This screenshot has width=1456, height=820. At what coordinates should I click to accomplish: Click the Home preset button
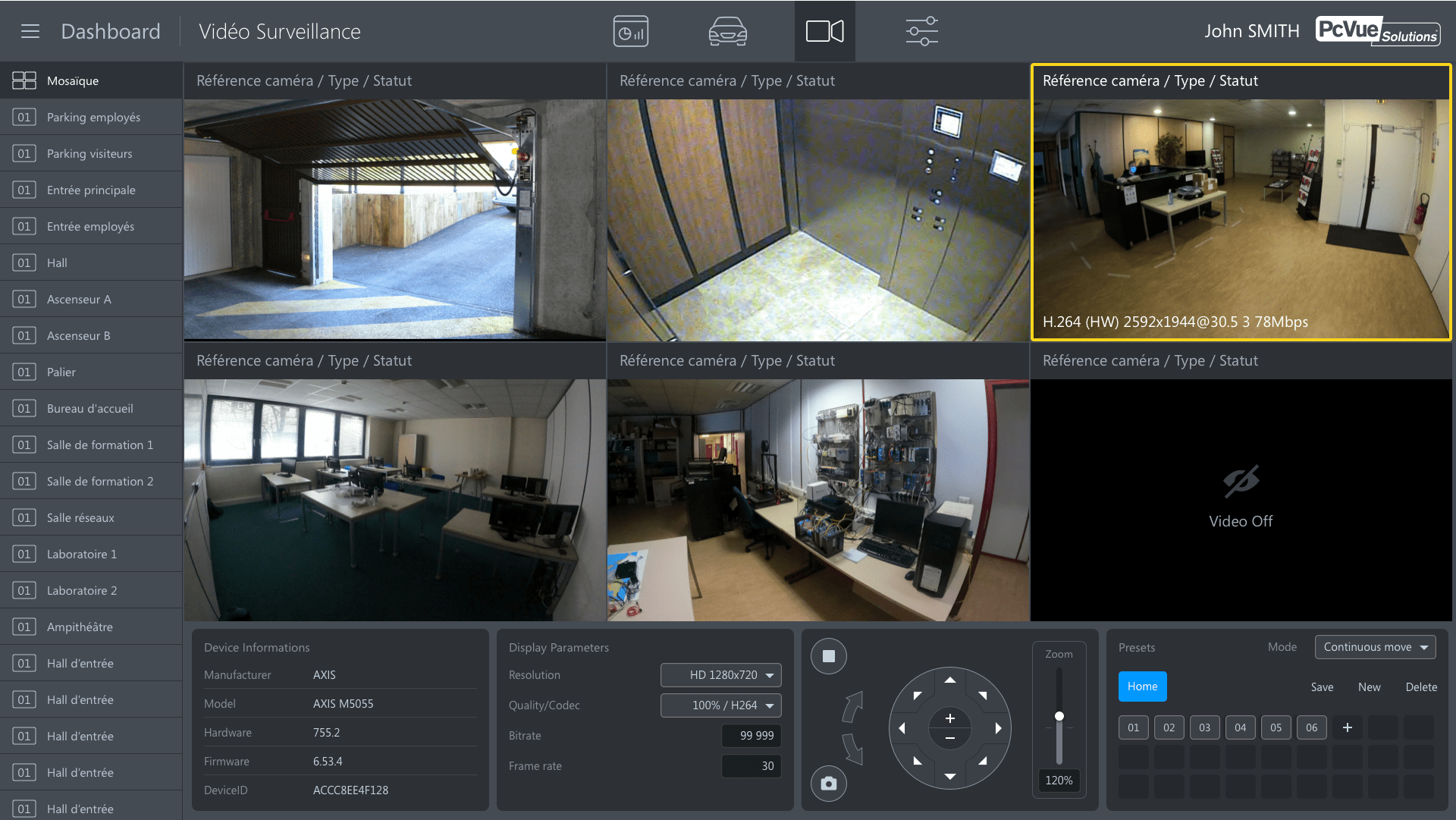click(x=1142, y=686)
